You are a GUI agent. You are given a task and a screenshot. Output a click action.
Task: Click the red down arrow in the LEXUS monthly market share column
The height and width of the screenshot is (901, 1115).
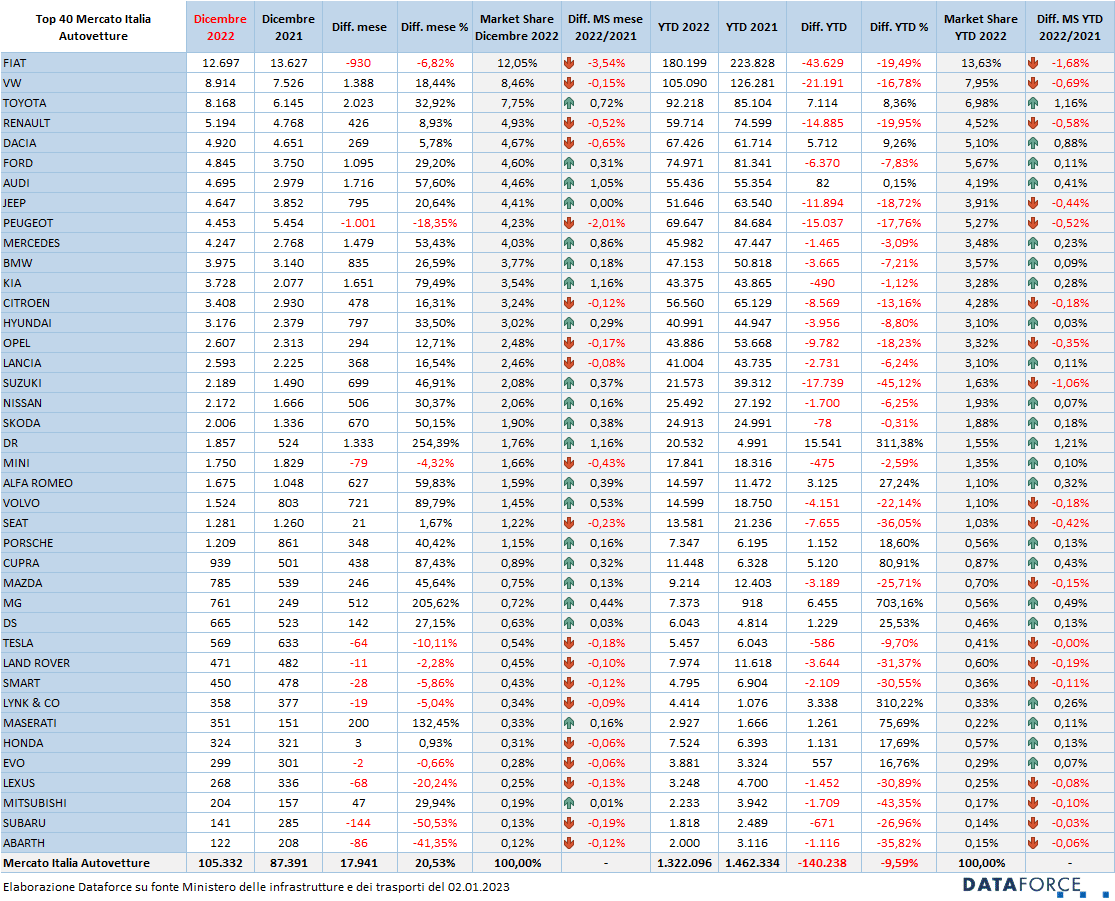tap(569, 783)
